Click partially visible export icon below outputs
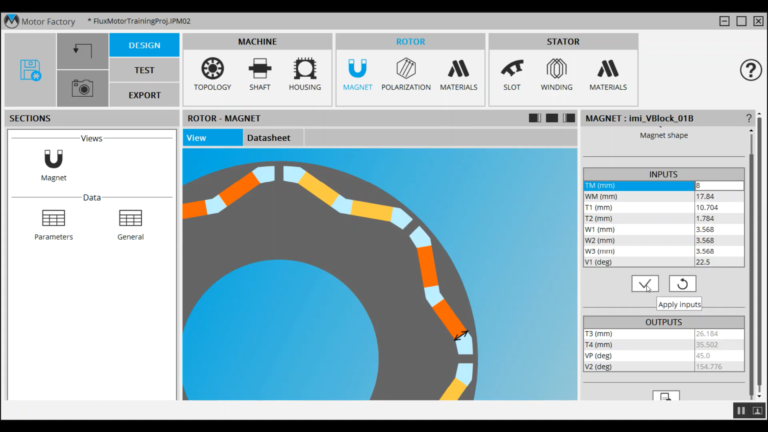The height and width of the screenshot is (432, 768). click(666, 396)
